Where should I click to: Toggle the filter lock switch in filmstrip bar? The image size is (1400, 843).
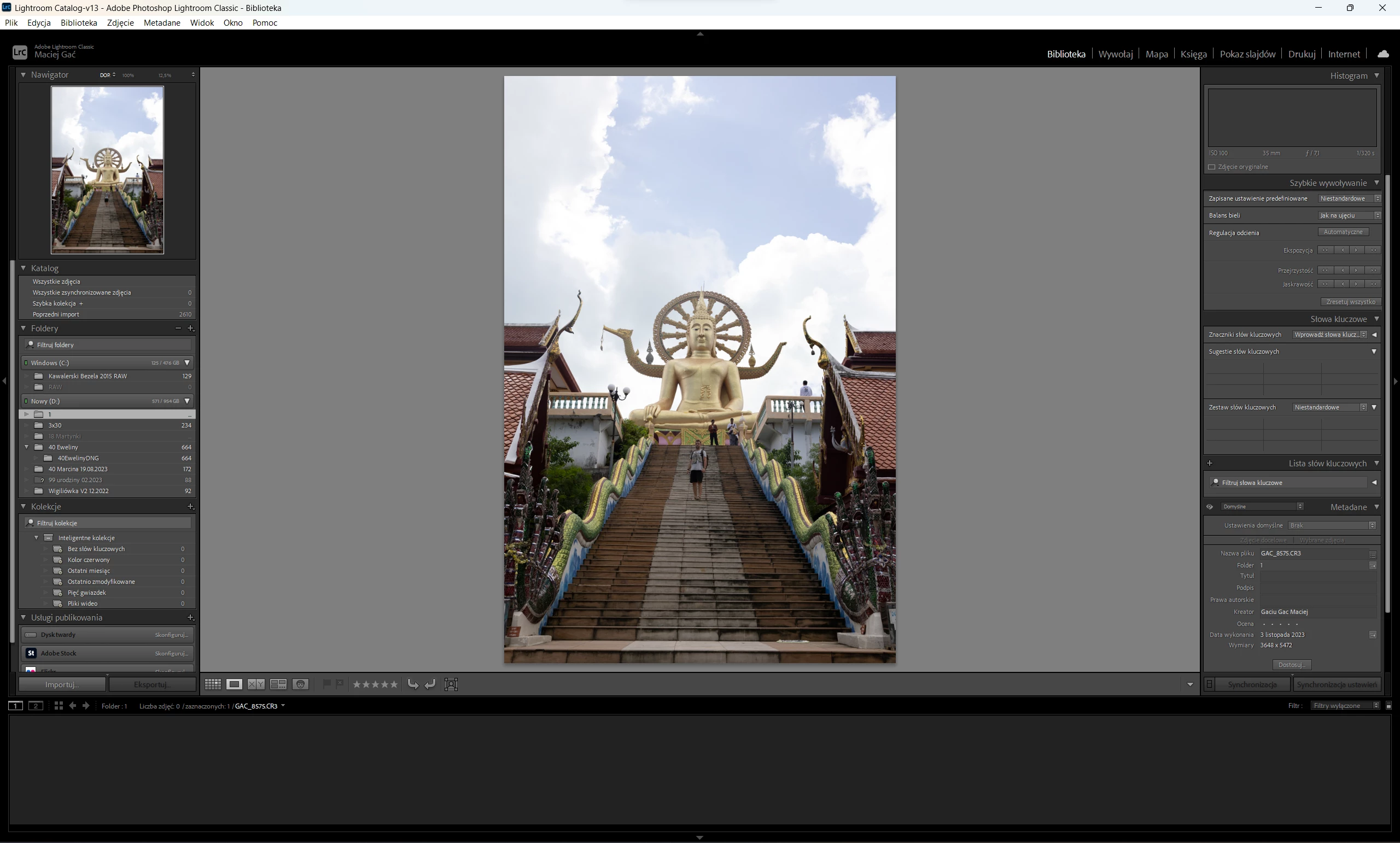pyautogui.click(x=1389, y=706)
